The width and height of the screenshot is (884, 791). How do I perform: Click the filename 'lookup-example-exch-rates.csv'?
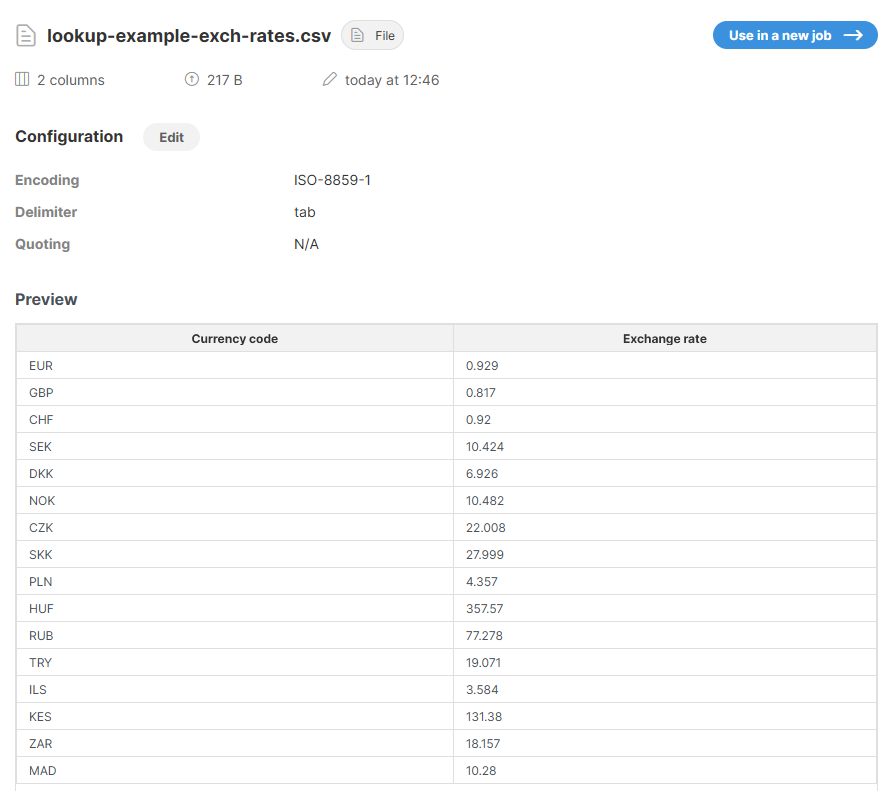click(189, 34)
